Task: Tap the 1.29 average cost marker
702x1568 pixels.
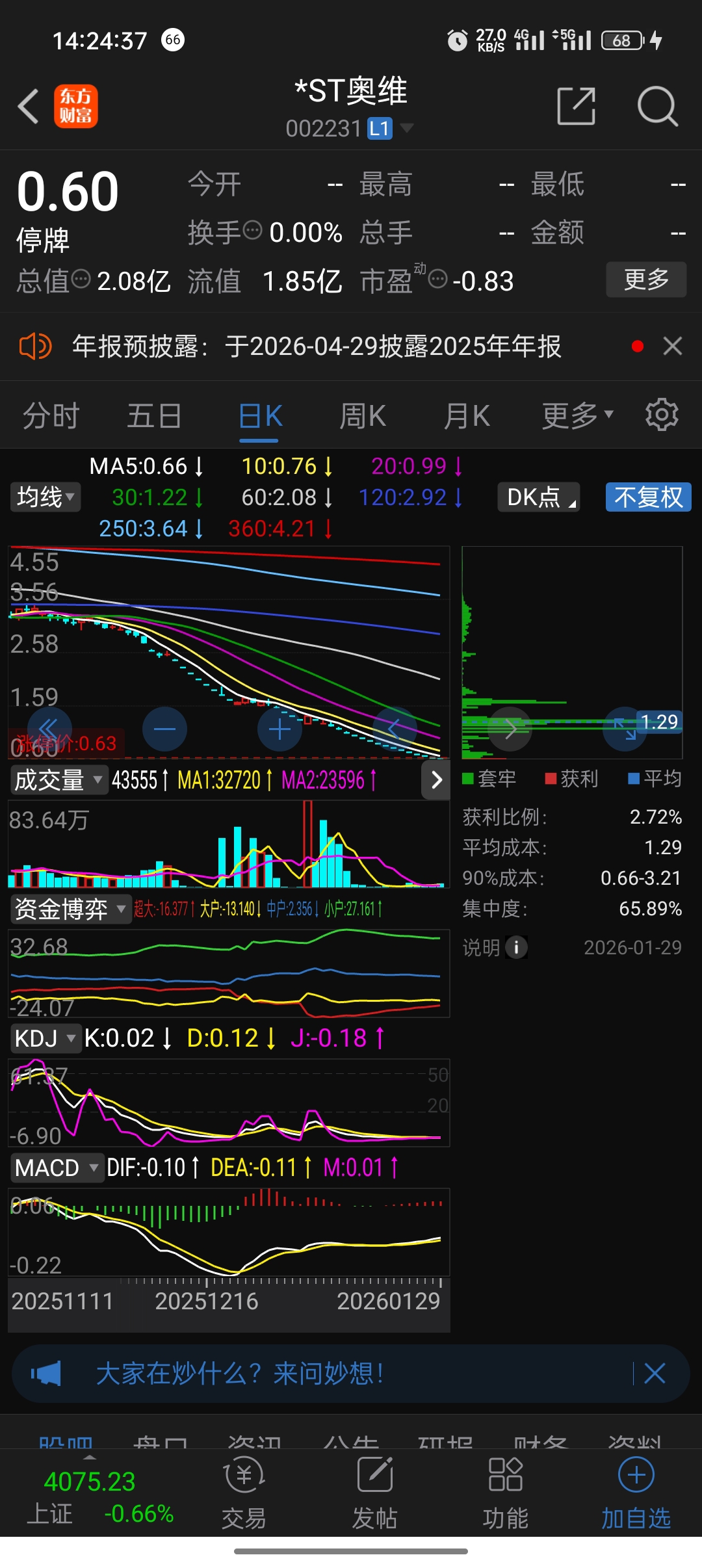Action: 660,722
